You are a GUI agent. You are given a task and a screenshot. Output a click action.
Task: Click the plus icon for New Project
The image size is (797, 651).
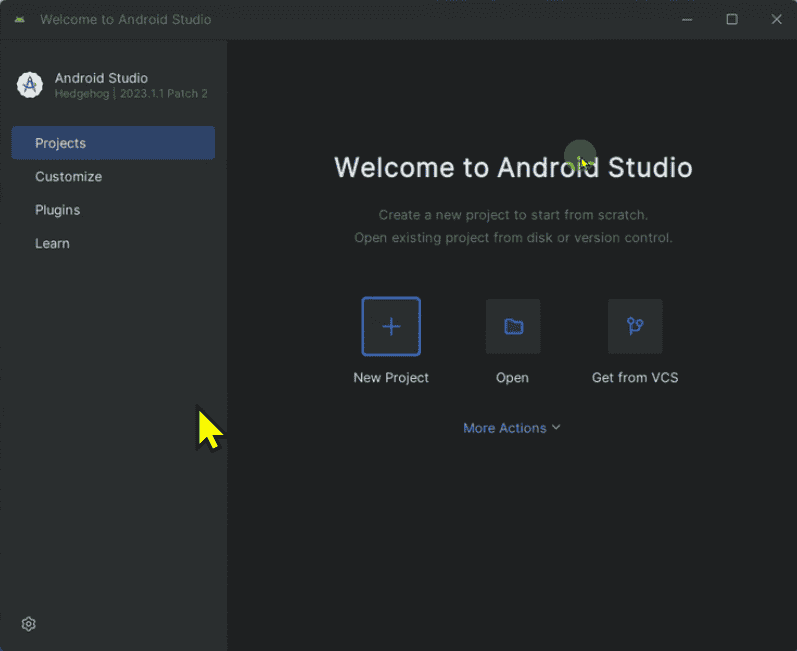coord(391,326)
